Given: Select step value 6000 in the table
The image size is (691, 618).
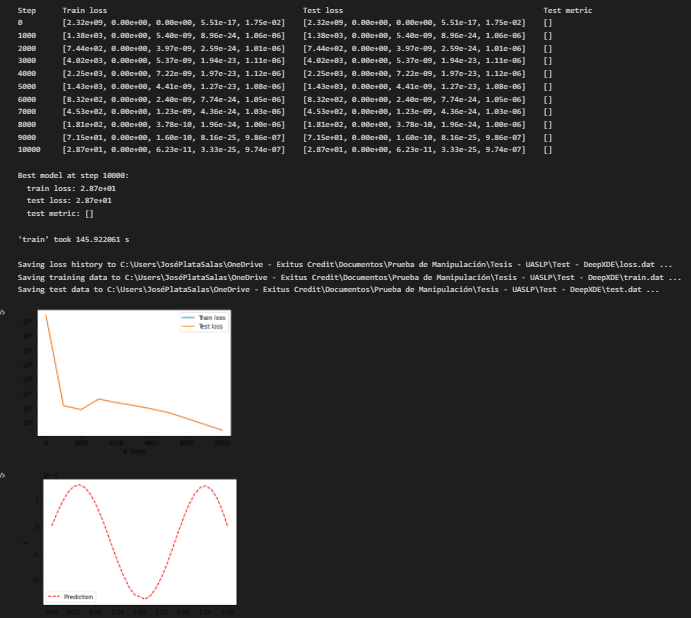Looking at the screenshot, I should [x=27, y=100].
